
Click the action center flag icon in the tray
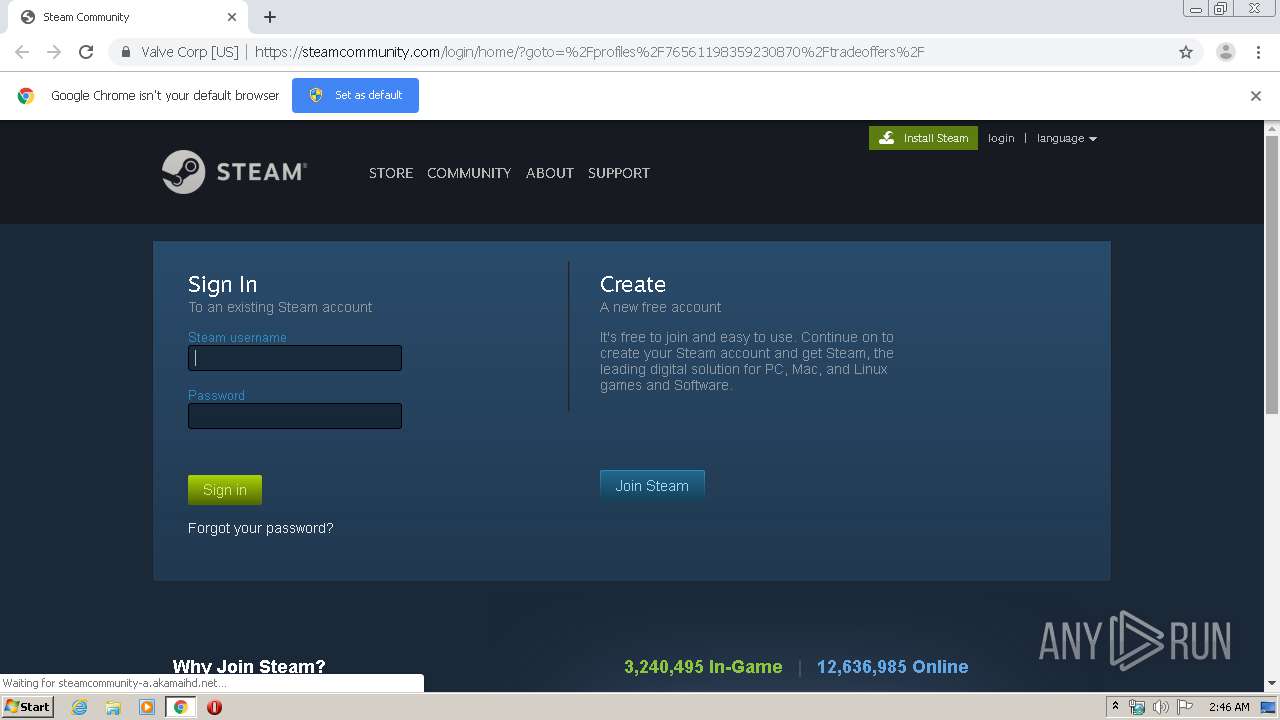[1183, 707]
